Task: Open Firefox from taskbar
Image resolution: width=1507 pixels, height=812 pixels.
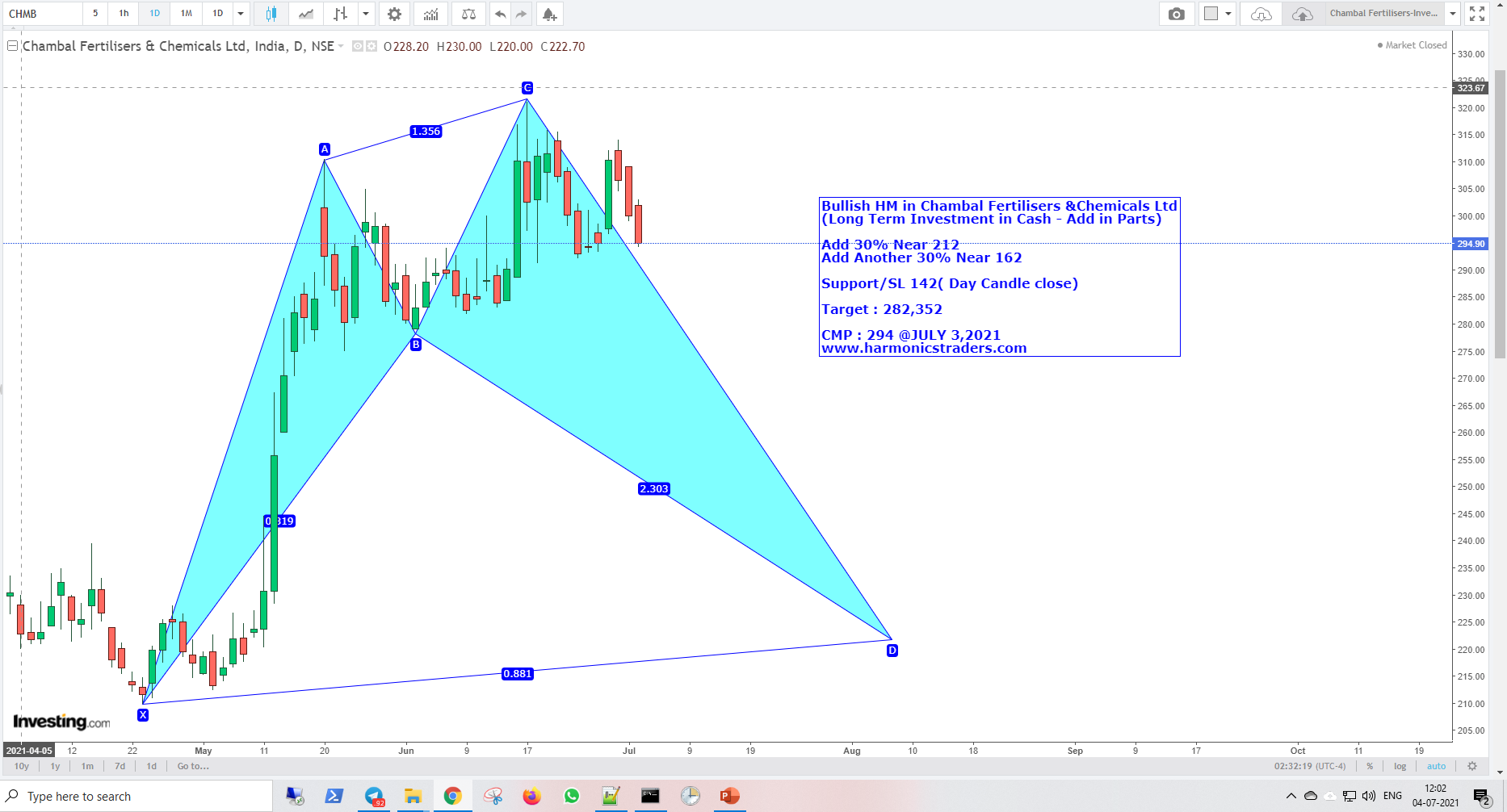Action: pos(531,797)
